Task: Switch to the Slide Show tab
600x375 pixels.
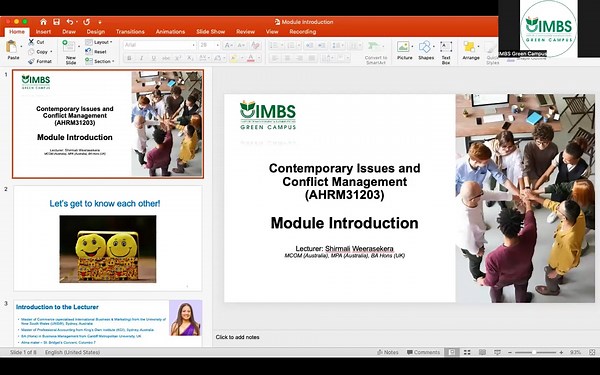Action: (x=210, y=32)
